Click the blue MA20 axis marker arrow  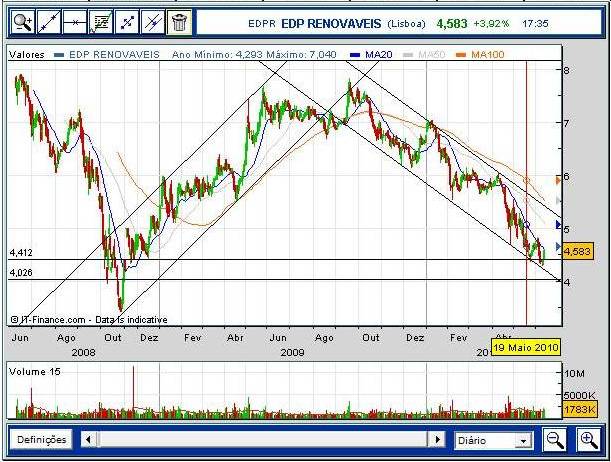558,224
